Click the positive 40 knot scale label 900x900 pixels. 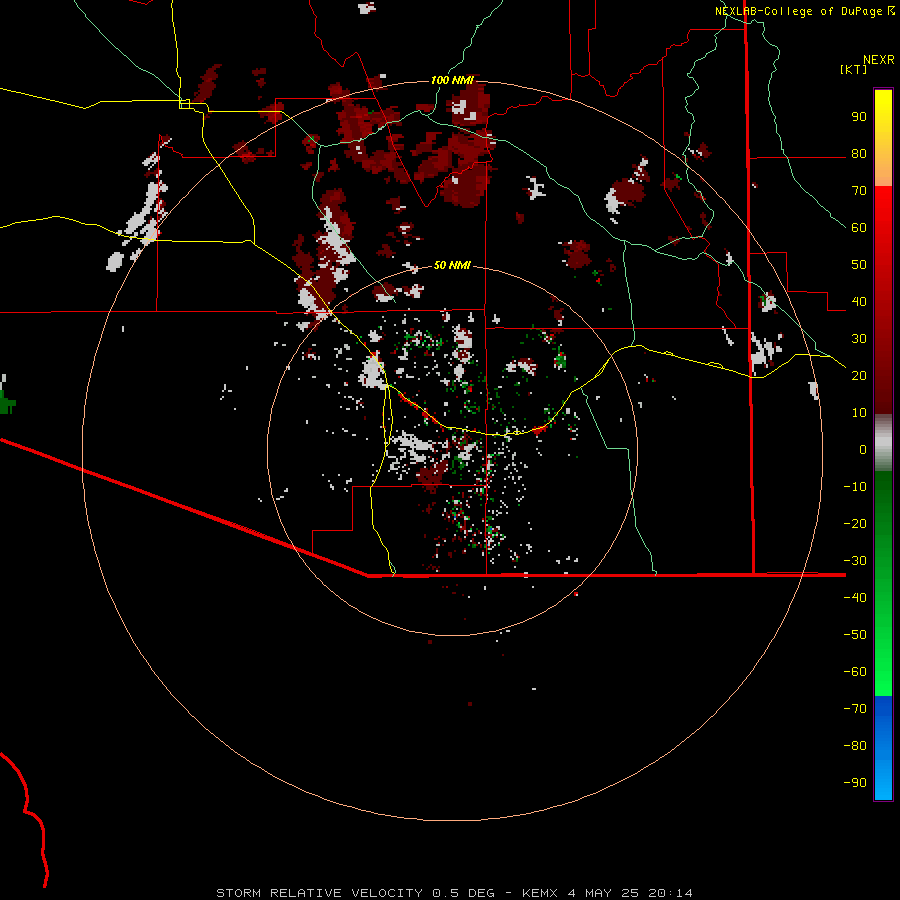(859, 302)
